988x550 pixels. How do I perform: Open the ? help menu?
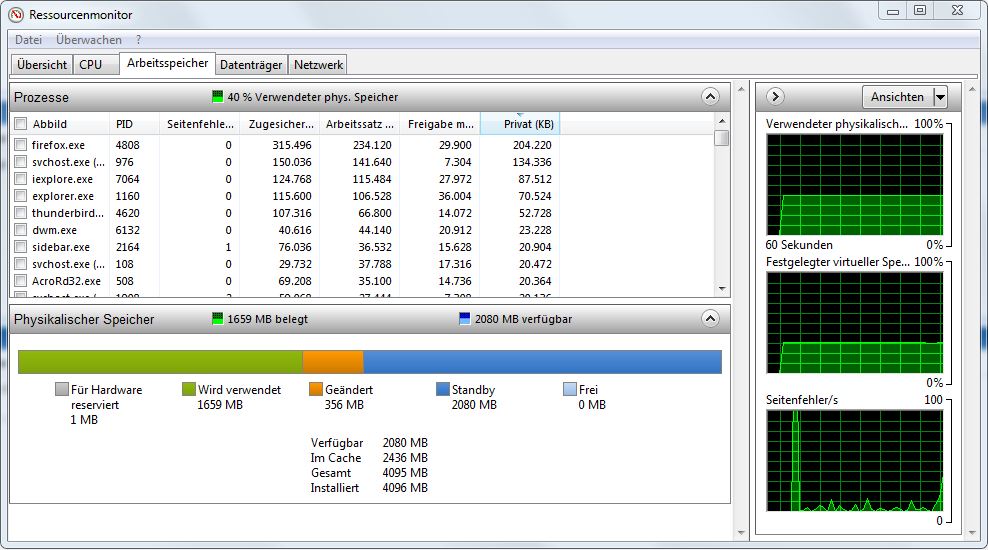tap(139, 40)
